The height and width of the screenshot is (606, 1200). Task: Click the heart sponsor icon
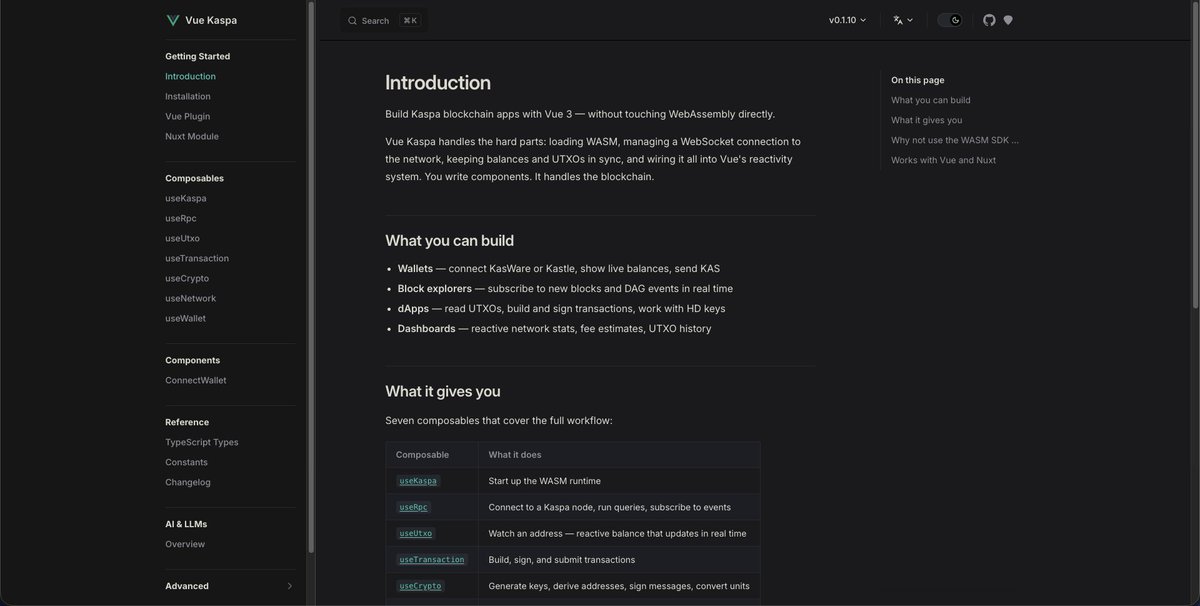[1008, 20]
